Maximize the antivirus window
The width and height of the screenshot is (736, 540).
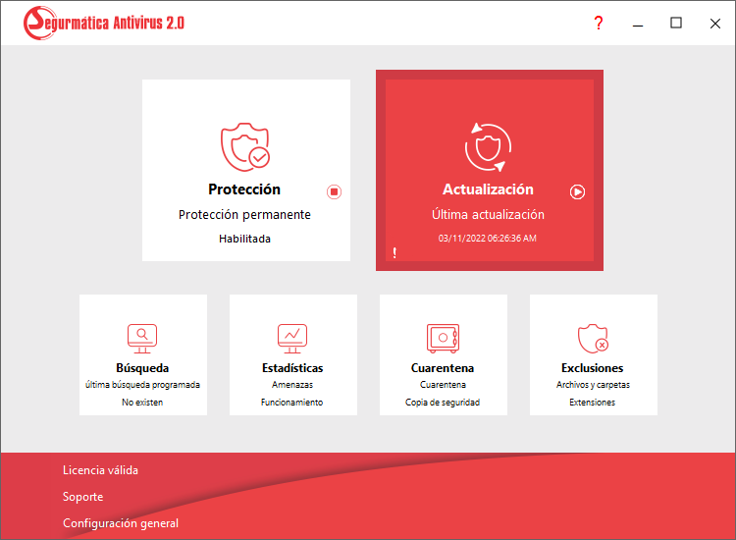point(676,23)
